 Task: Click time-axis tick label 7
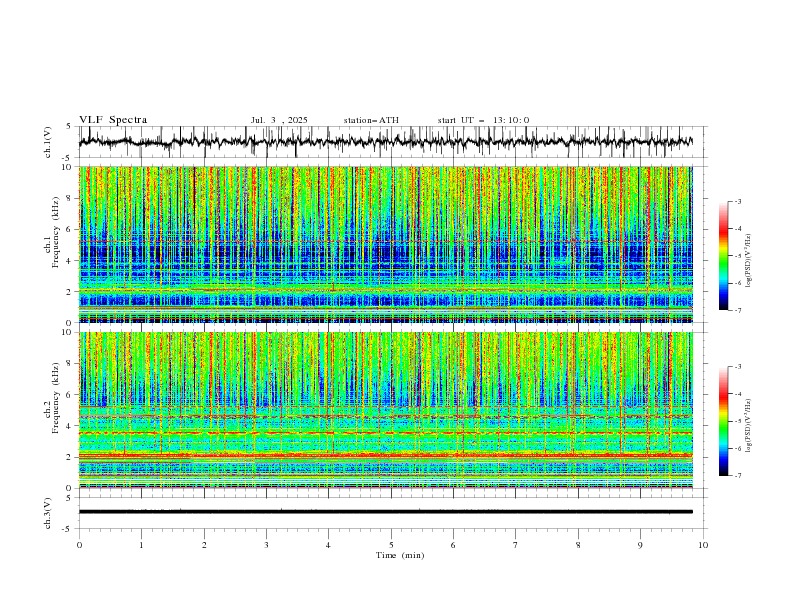pos(516,545)
